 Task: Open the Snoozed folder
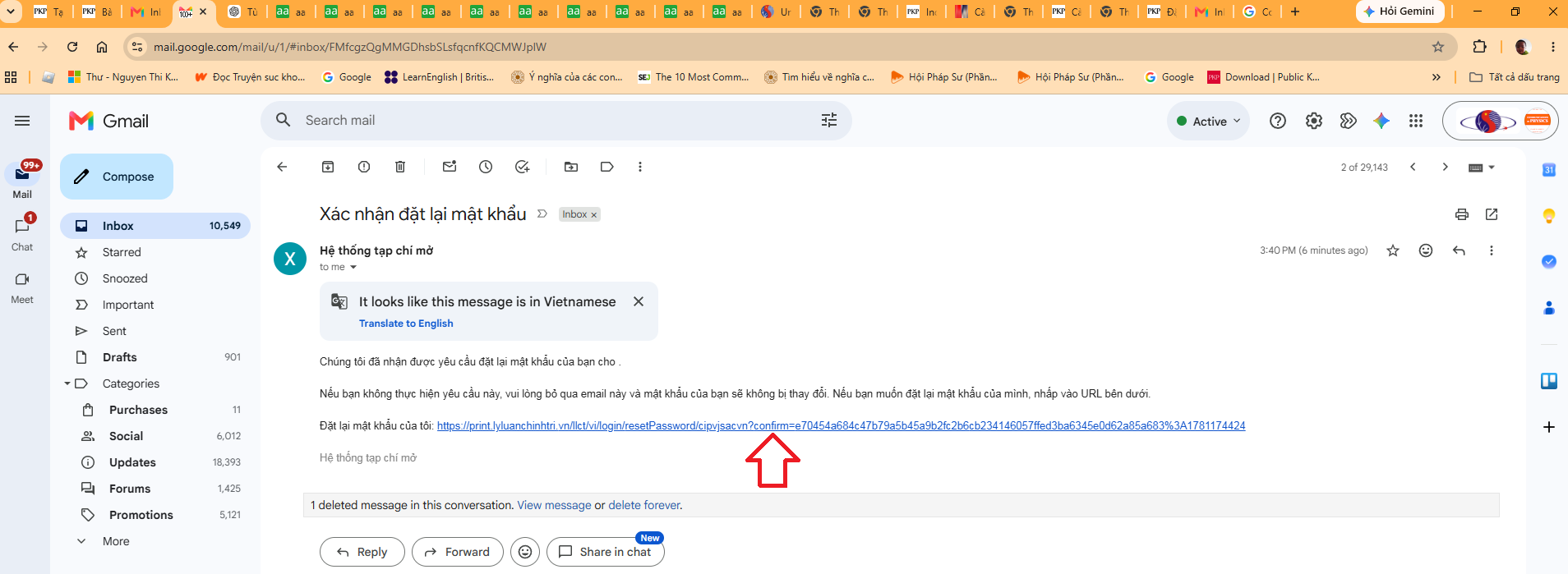point(155,278)
